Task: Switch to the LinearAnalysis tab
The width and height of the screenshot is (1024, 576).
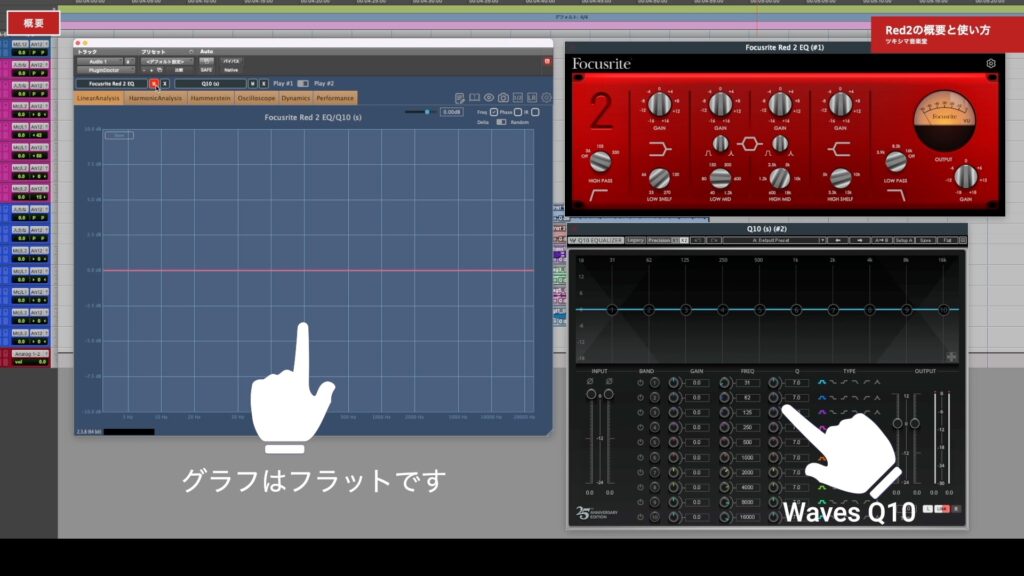Action: 99,98
